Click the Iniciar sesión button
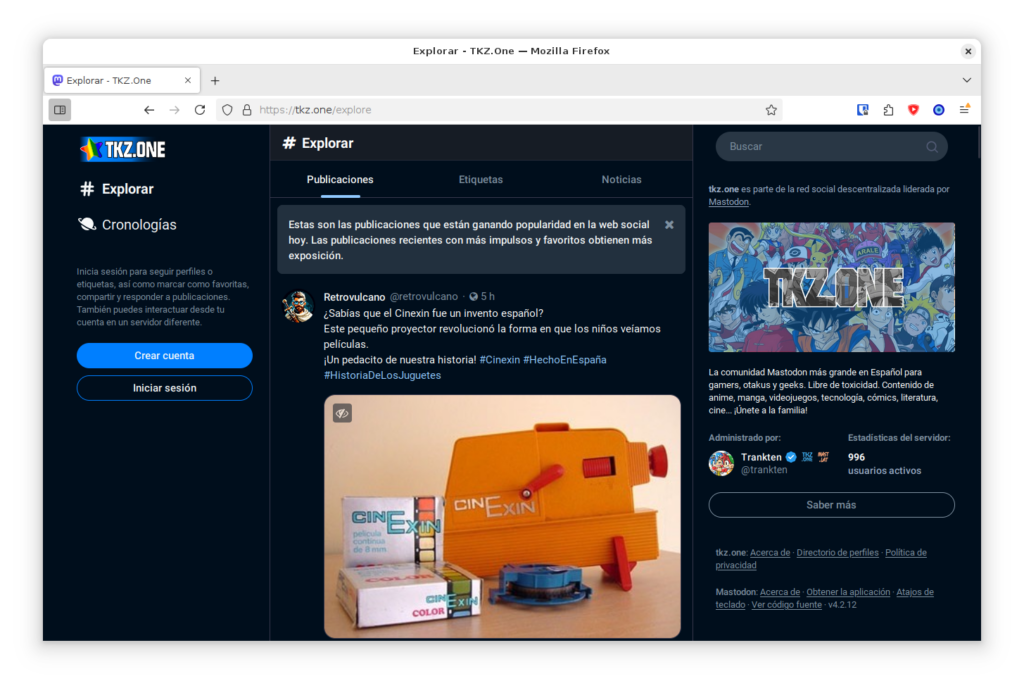1024x688 pixels. (x=164, y=388)
